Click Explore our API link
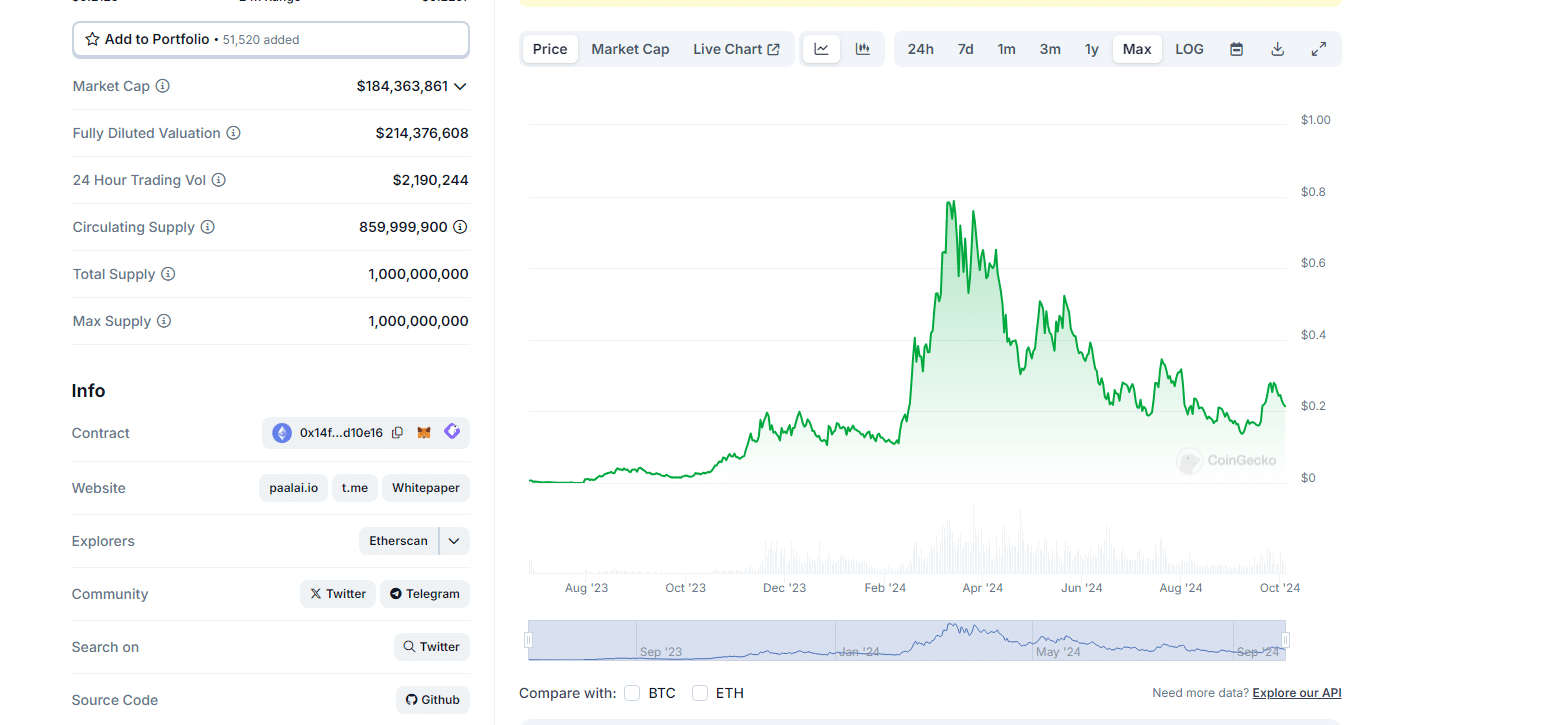1549x725 pixels. [1296, 693]
